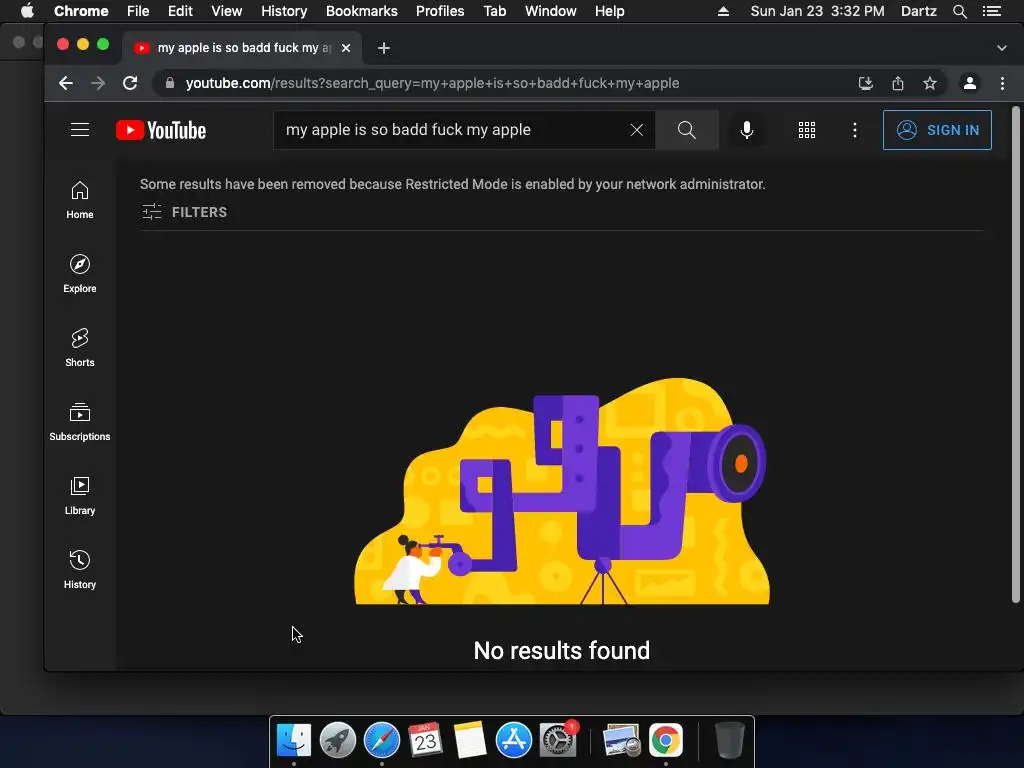Open Notes from the Dock
The height and width of the screenshot is (768, 1024).
point(470,739)
